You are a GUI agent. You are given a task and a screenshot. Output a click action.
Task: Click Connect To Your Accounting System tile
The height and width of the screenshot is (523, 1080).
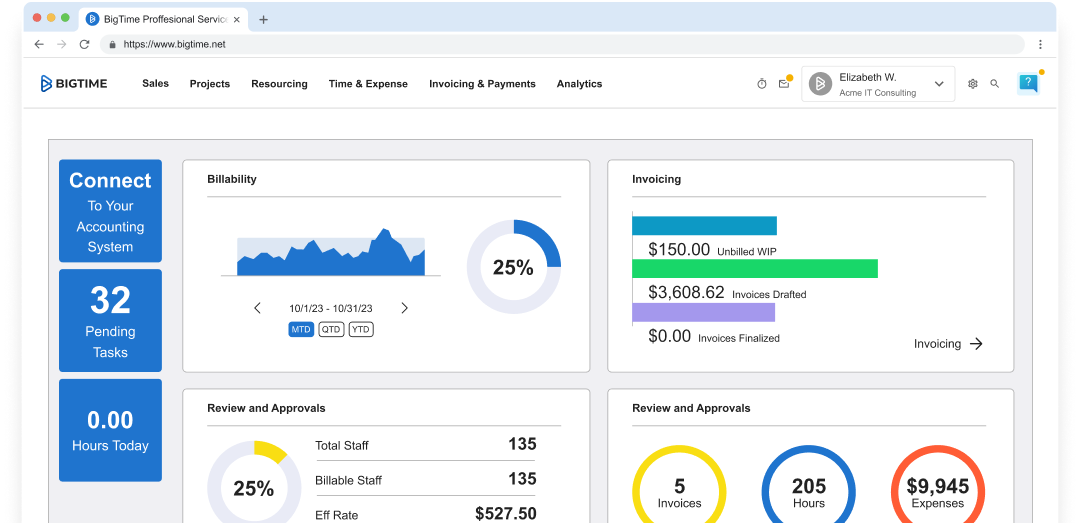[x=110, y=211]
